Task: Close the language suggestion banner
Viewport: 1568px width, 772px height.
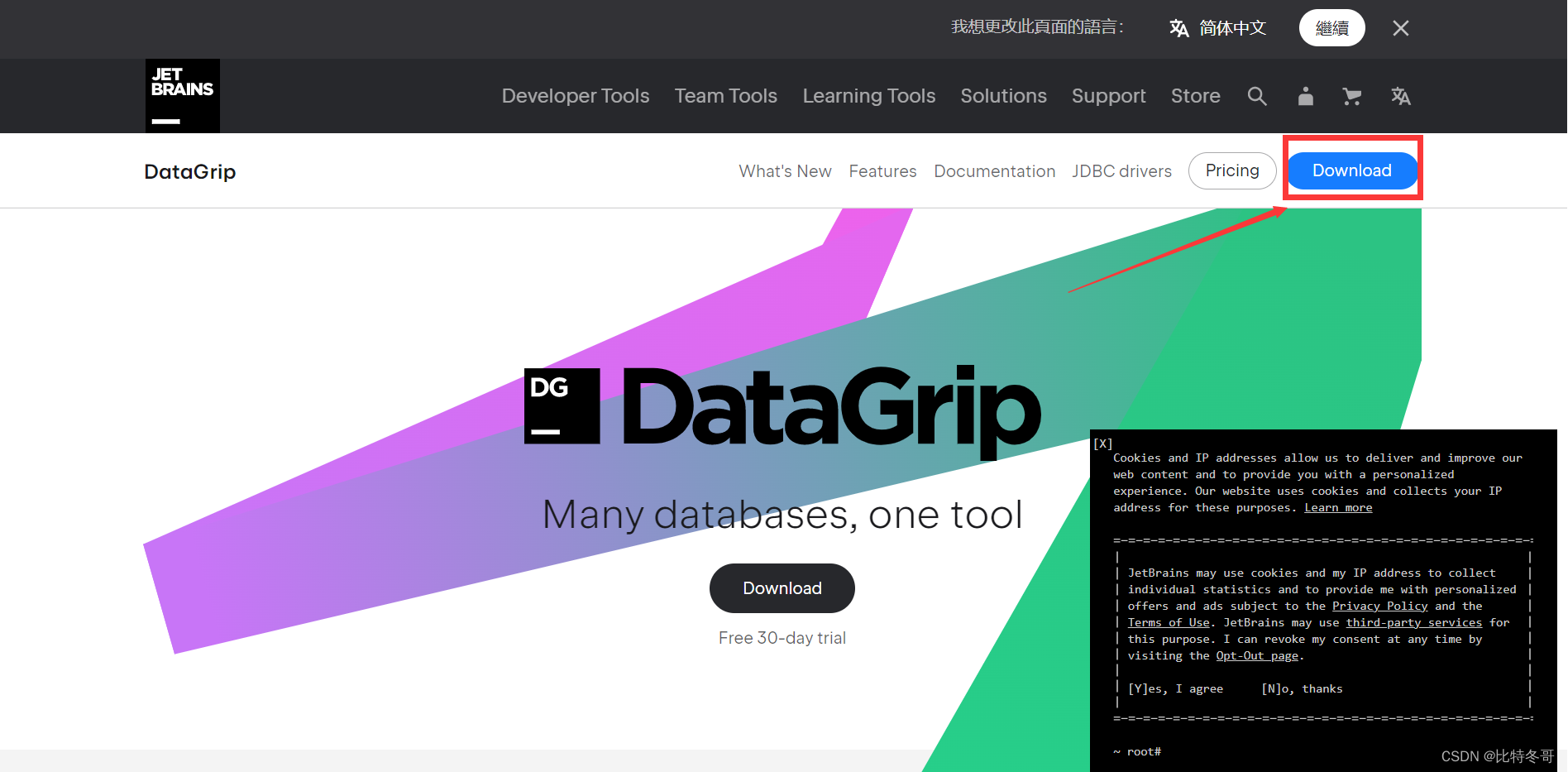Action: click(1400, 28)
